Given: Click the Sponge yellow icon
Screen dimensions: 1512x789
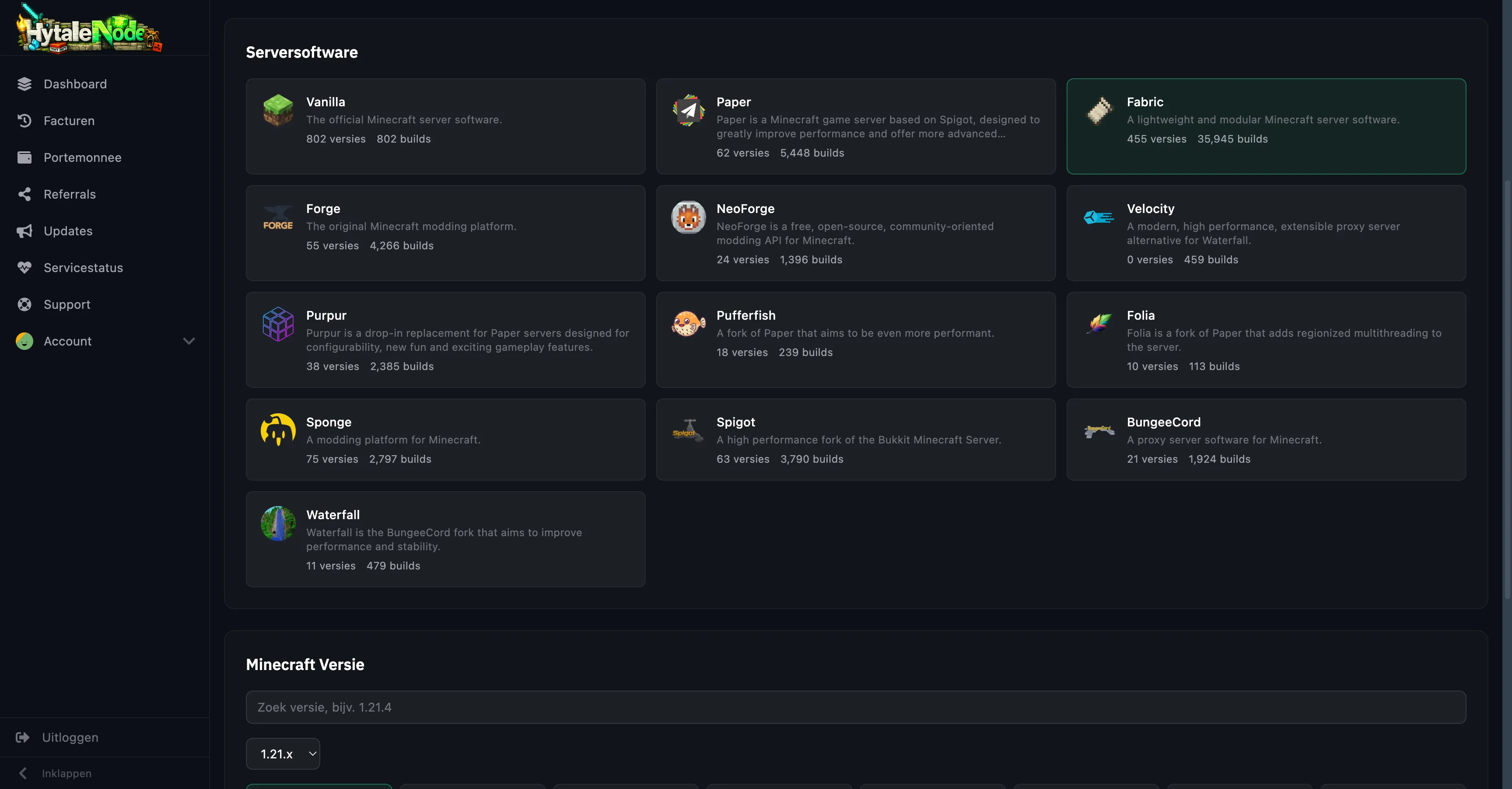Looking at the screenshot, I should (278, 430).
